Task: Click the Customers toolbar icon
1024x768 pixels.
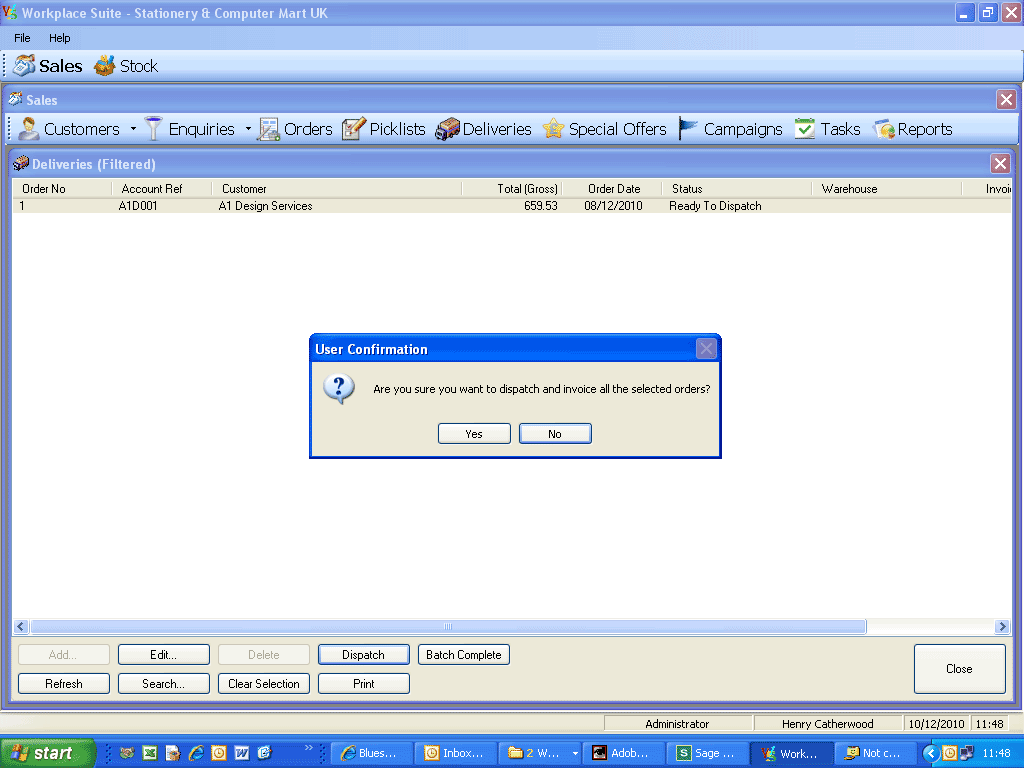Action: [x=29, y=129]
